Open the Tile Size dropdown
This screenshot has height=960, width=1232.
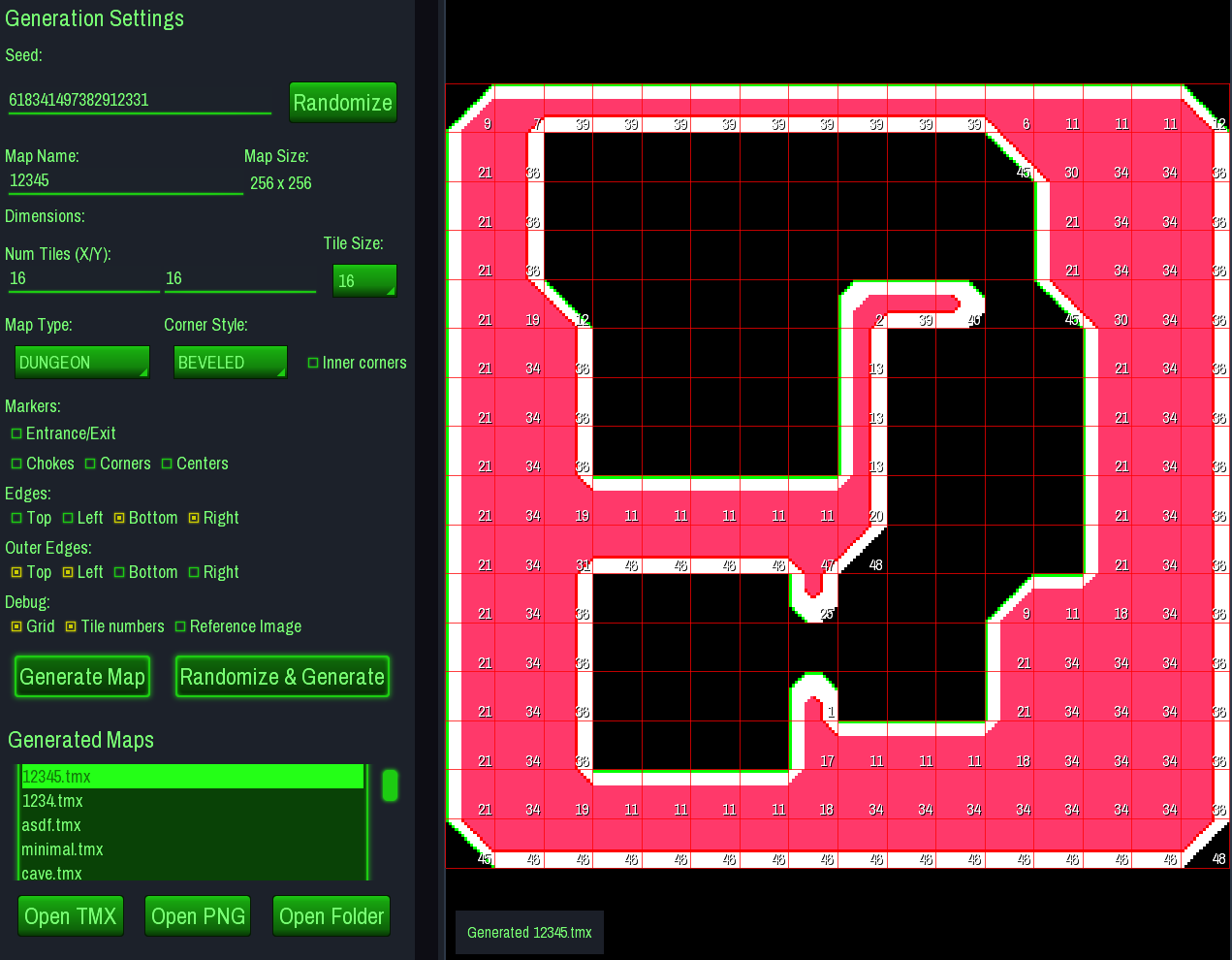[x=364, y=281]
